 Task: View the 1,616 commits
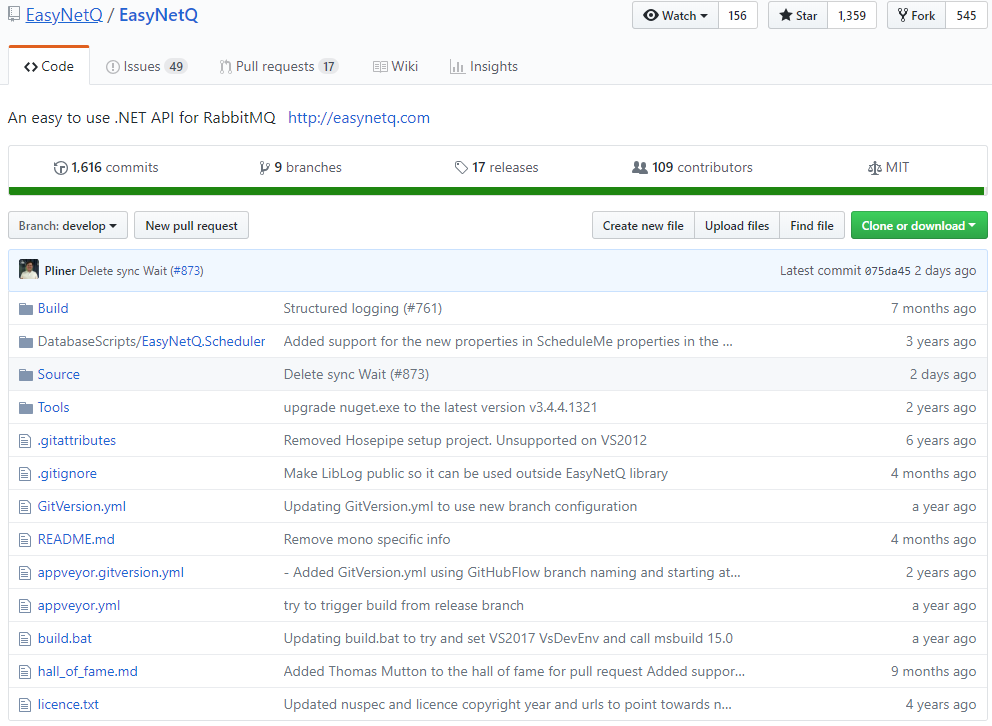point(106,168)
